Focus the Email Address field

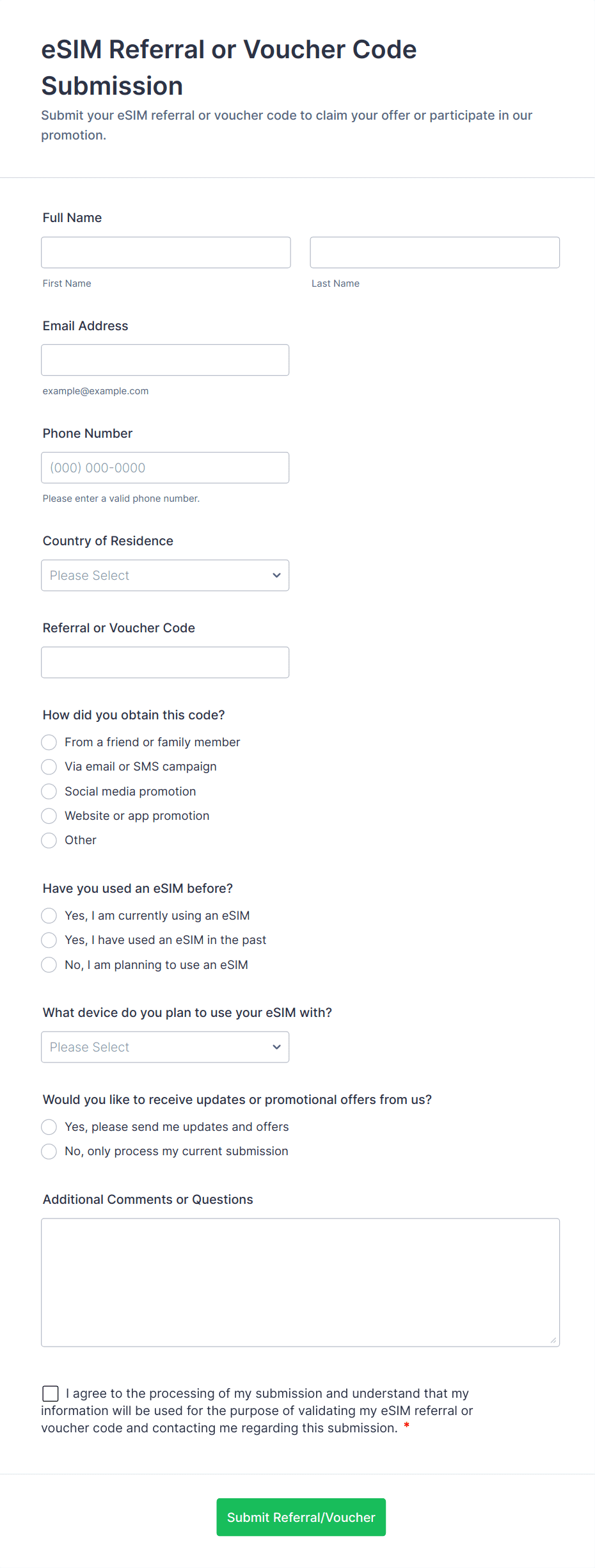click(x=165, y=360)
